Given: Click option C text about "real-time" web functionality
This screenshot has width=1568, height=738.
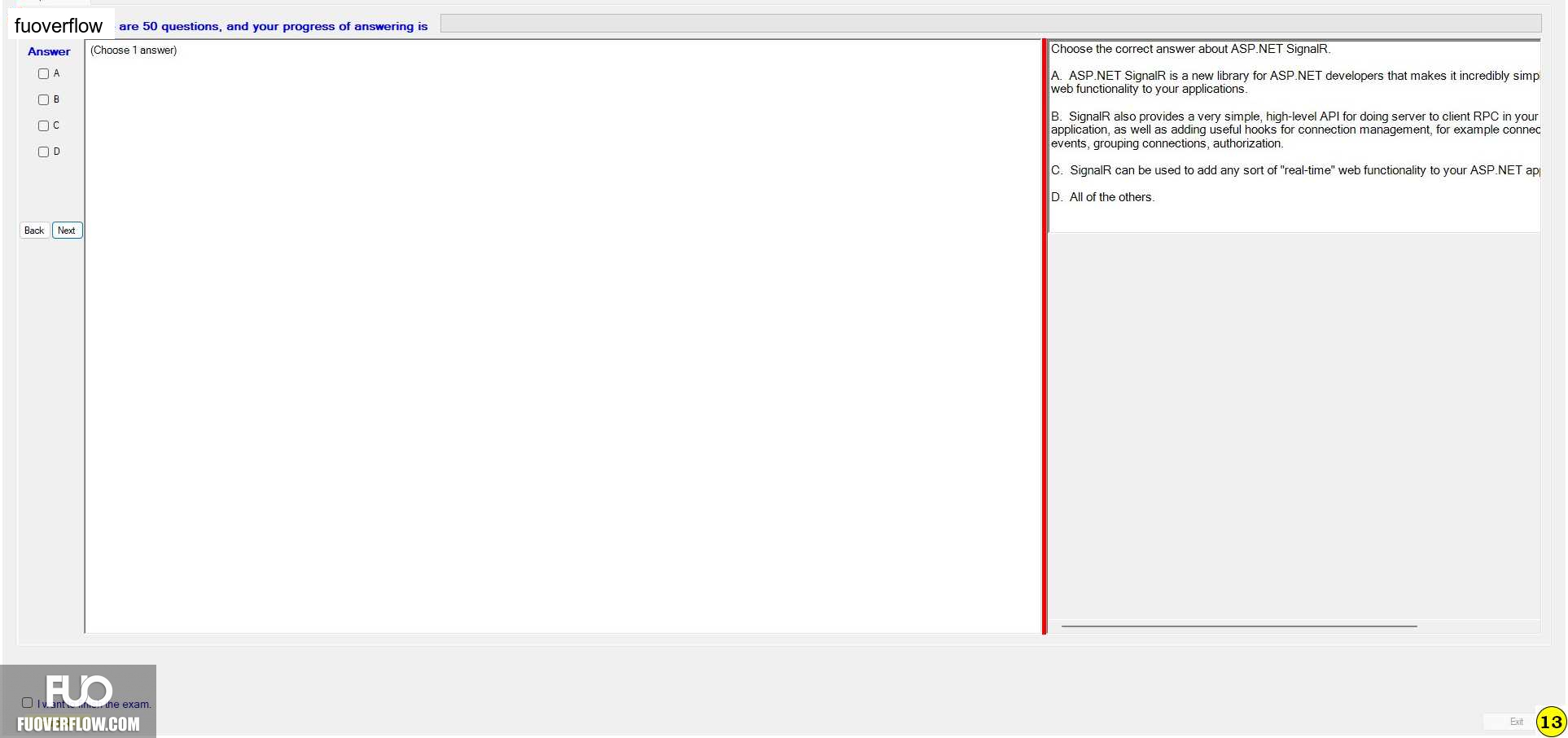Looking at the screenshot, I should (x=1295, y=170).
